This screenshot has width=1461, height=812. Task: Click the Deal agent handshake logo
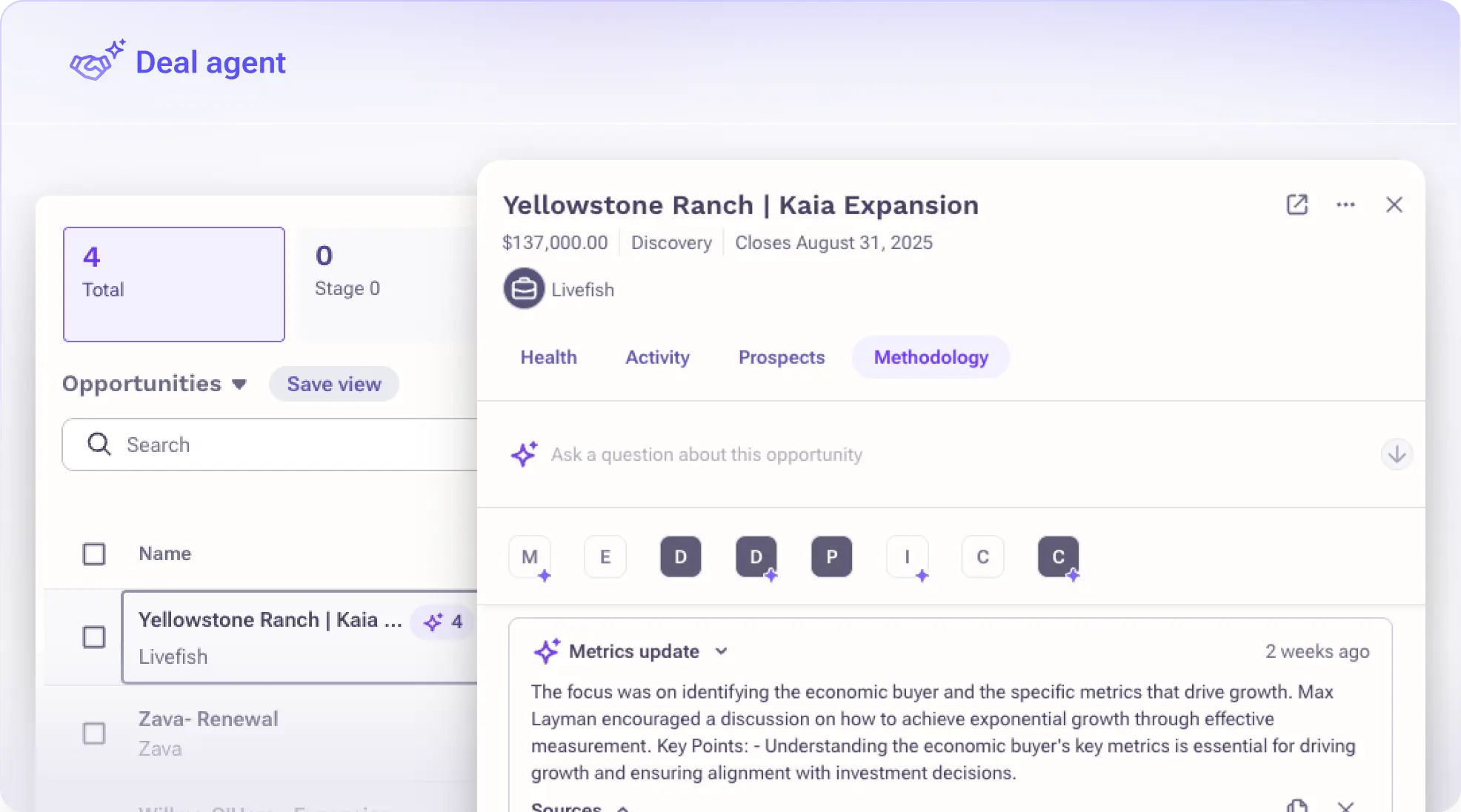pos(95,61)
